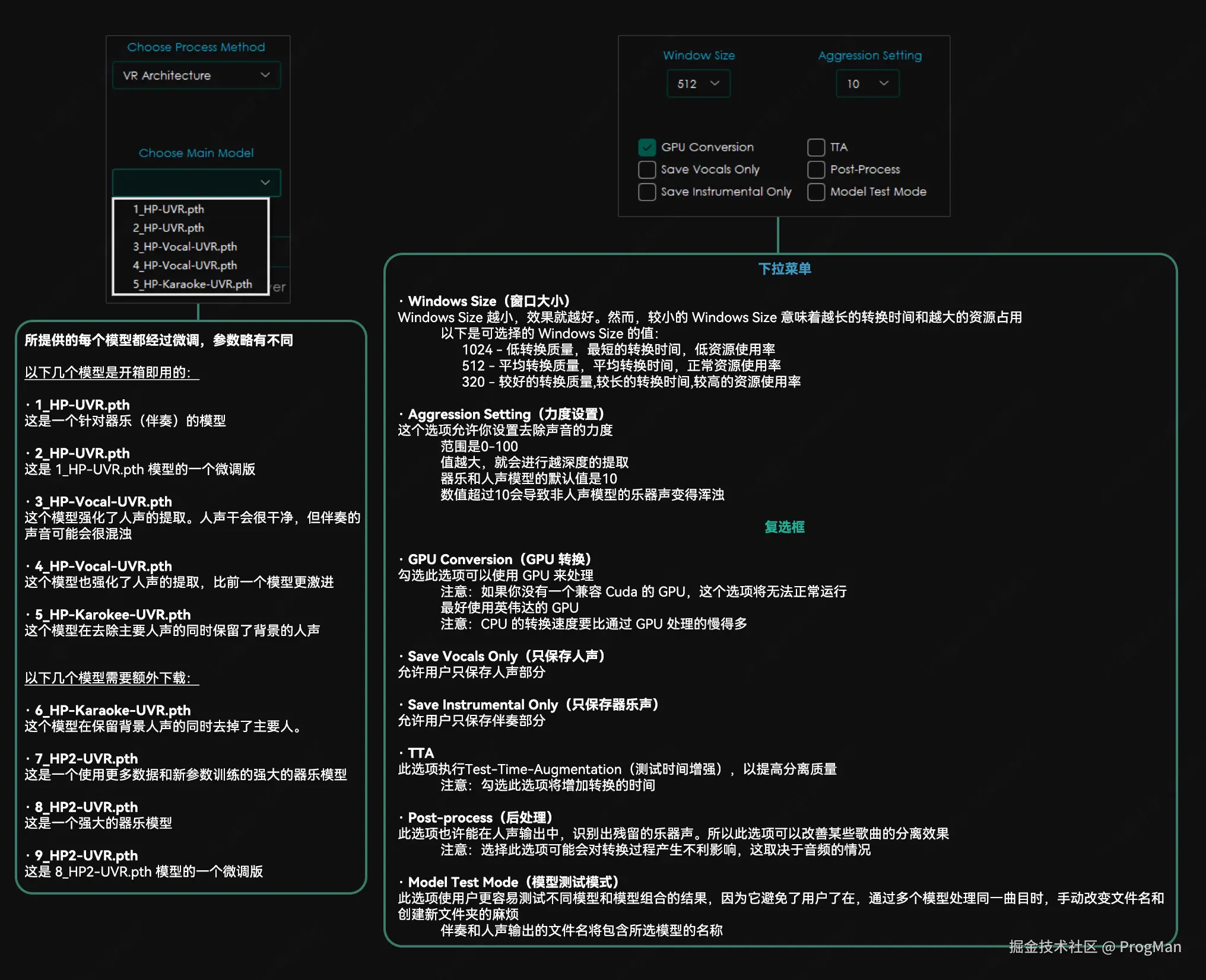This screenshot has height=980, width=1206.
Task: Enable the TTA option
Action: 815,147
